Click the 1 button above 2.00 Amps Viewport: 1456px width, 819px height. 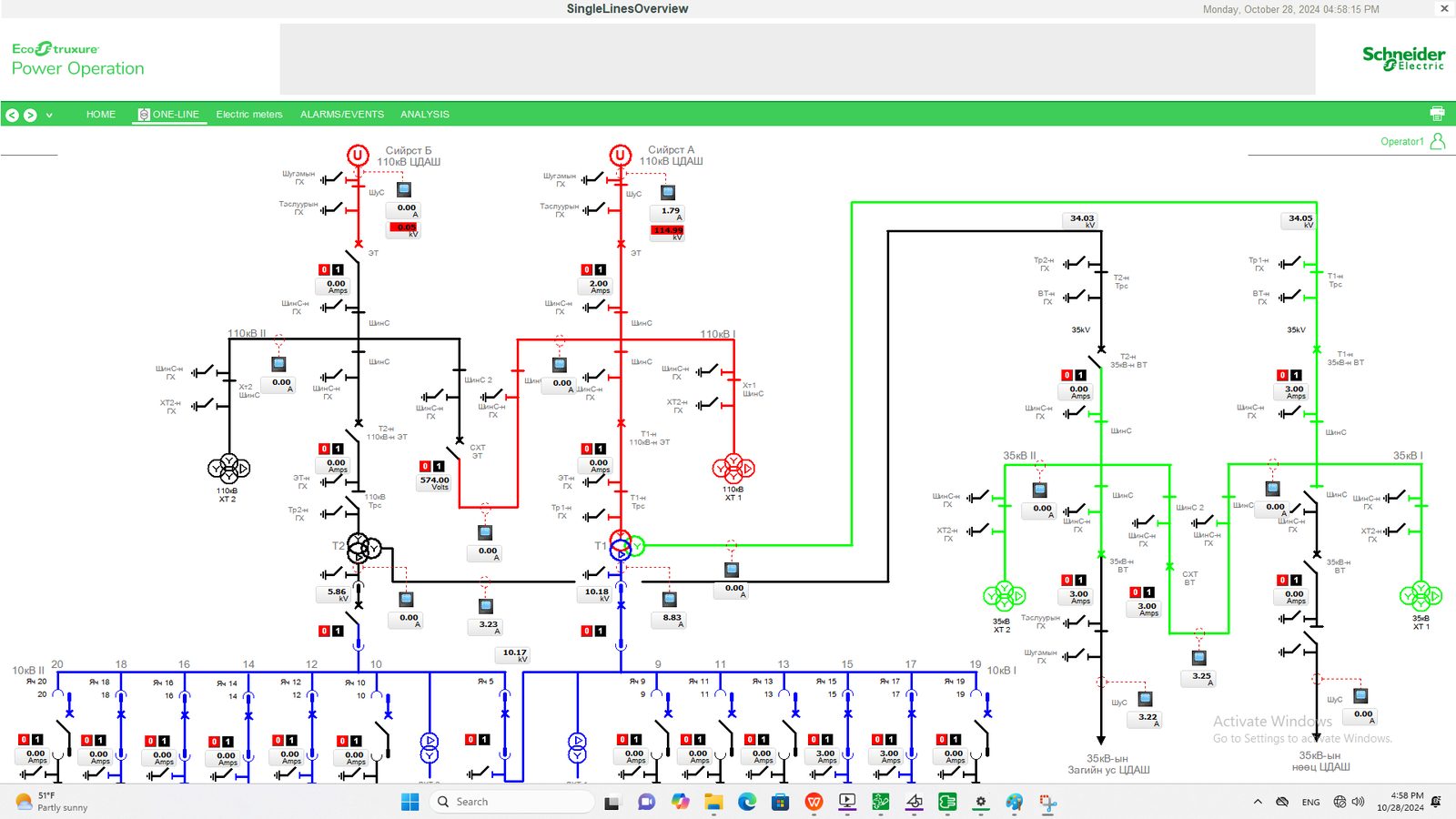click(x=601, y=269)
